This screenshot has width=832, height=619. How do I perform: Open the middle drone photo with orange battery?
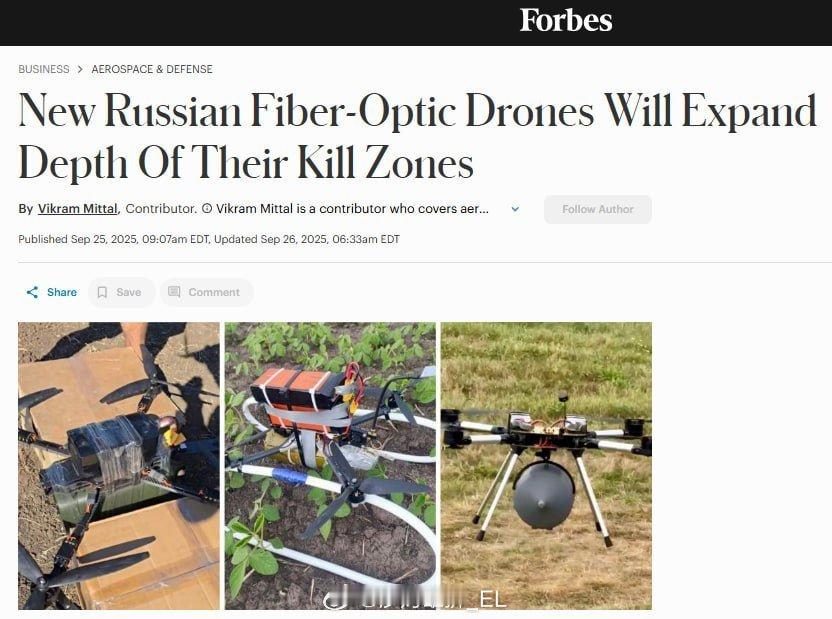coord(331,466)
